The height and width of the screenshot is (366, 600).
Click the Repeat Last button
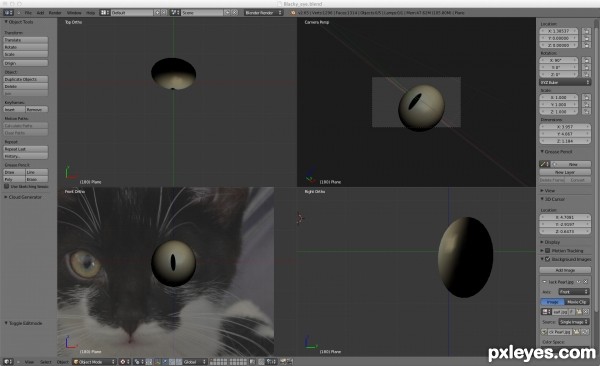point(26,149)
